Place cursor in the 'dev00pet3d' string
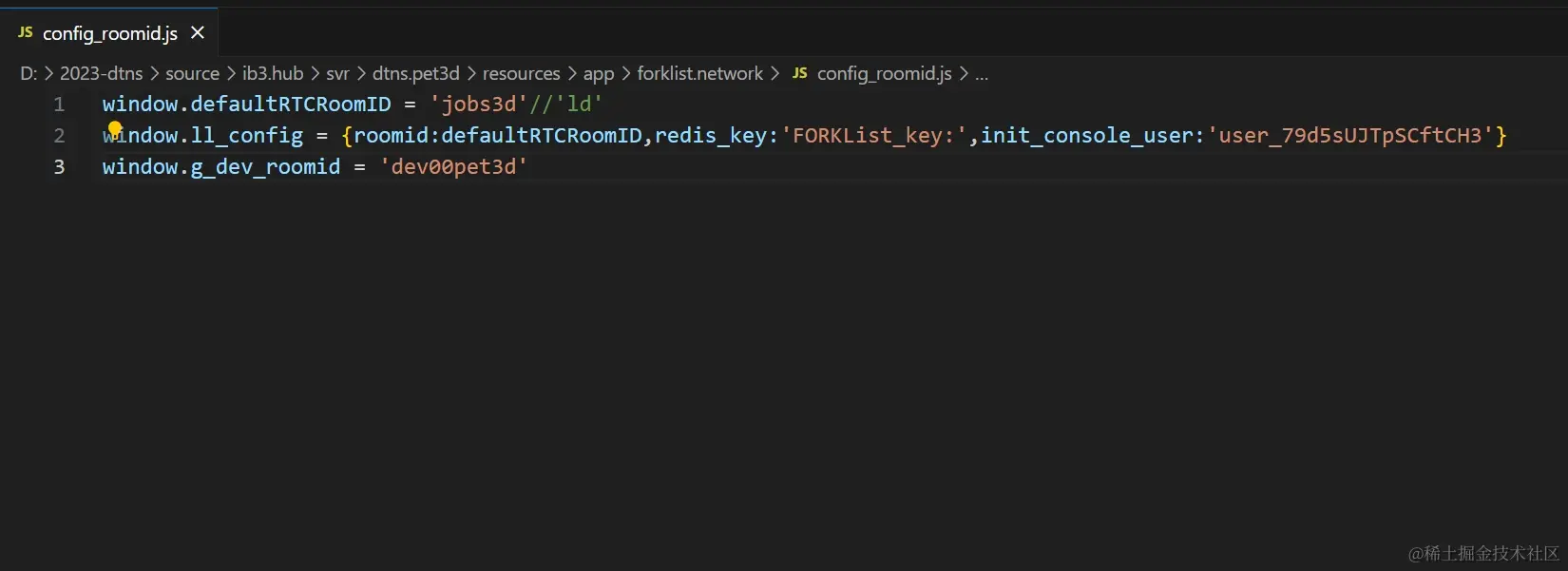The height and width of the screenshot is (571, 1568). 453,167
